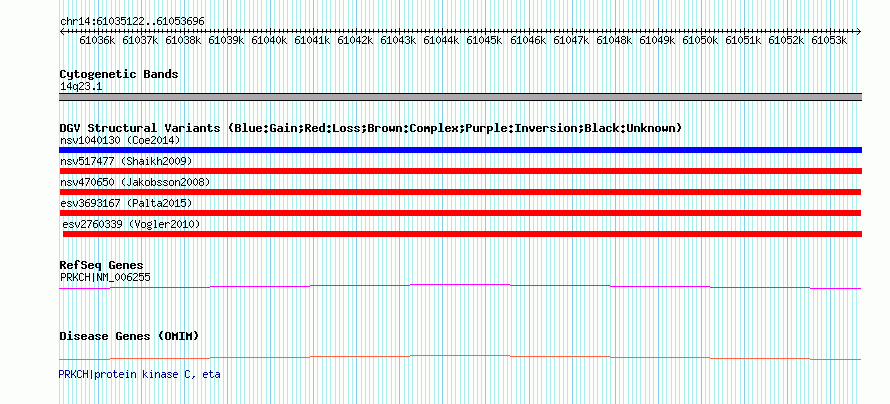
Task: Open the PRKCH|protein kinase C, eta link
Action: click(139, 375)
